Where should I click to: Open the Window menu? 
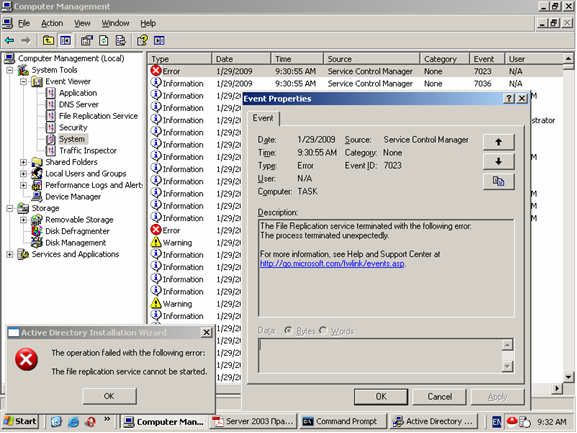(115, 24)
